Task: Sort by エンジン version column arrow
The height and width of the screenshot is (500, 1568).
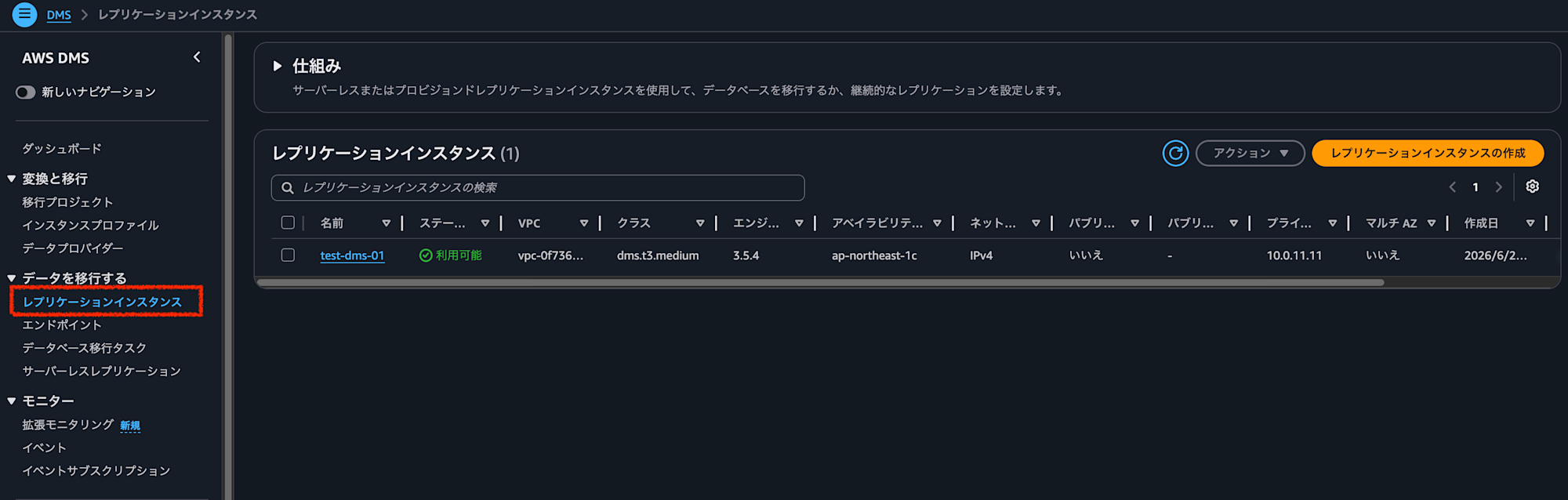Action: [x=799, y=223]
